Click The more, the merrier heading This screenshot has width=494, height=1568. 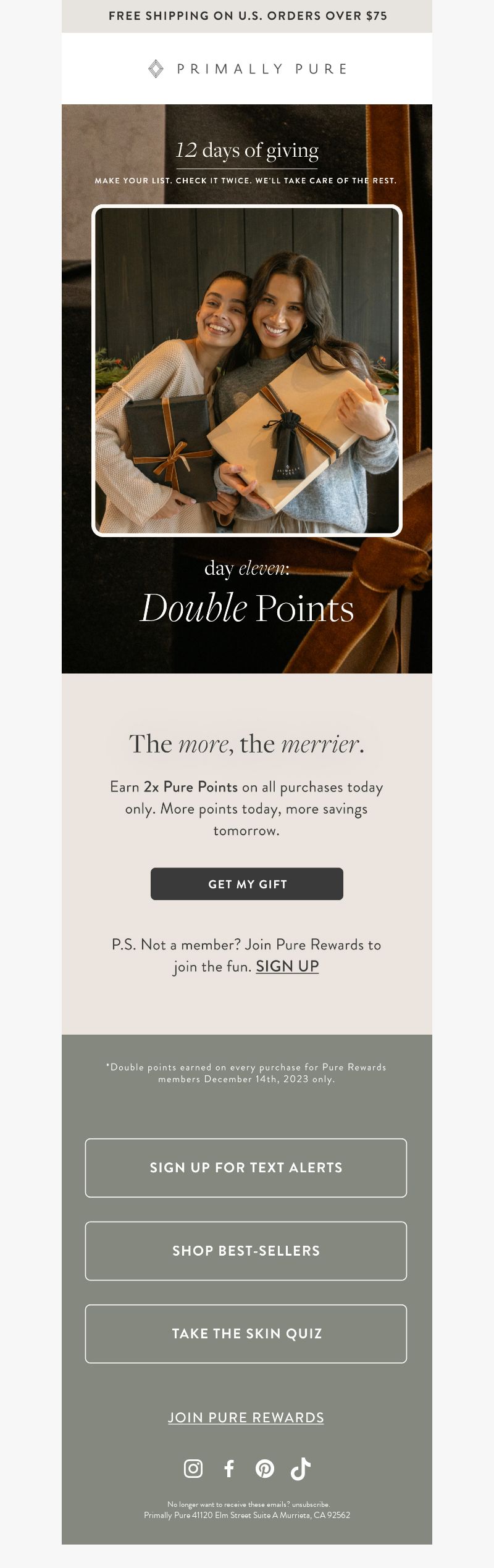click(x=247, y=744)
